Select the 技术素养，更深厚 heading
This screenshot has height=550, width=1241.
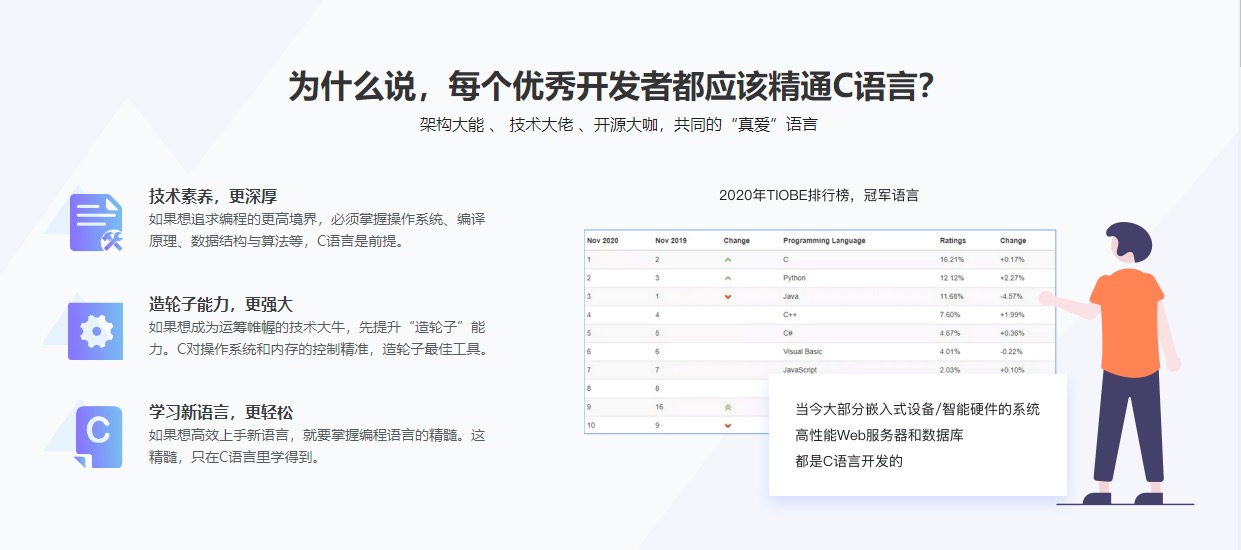pos(213,196)
